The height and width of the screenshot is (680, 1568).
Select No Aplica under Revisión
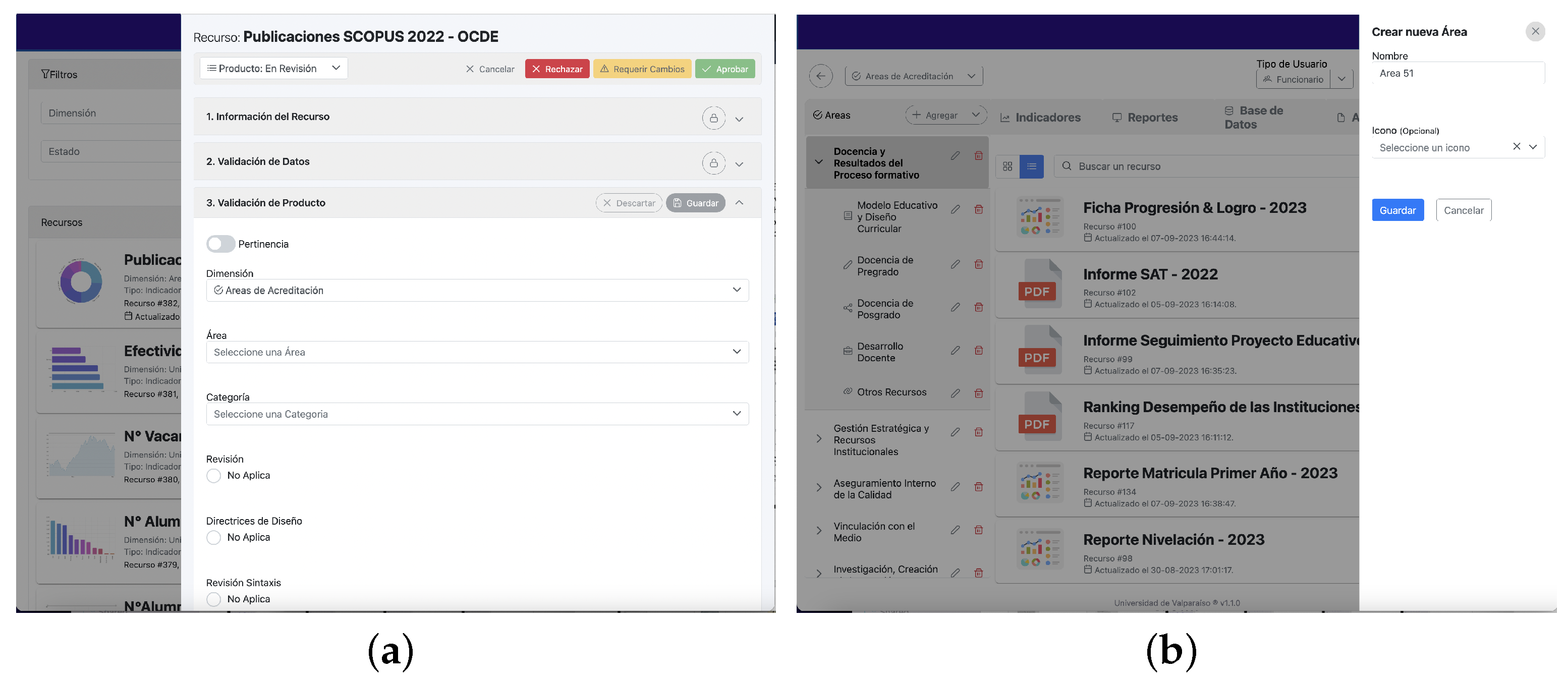pyautogui.click(x=213, y=476)
